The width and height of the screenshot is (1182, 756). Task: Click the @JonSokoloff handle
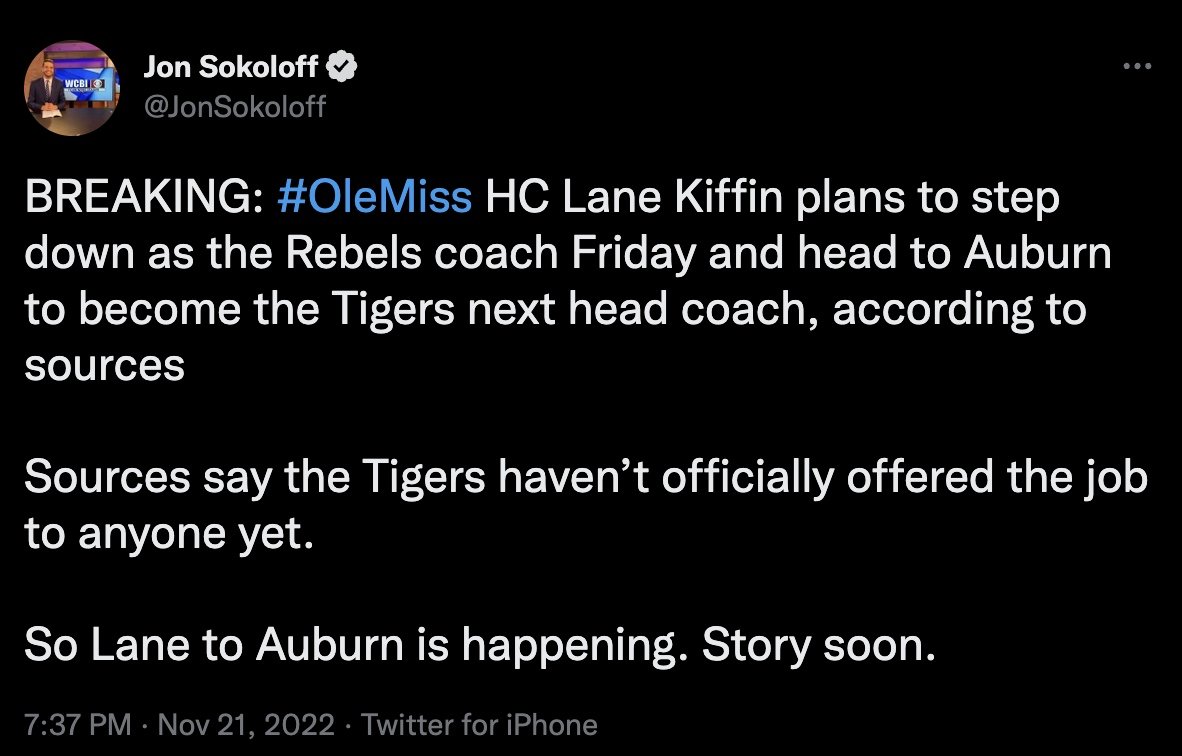coord(235,105)
